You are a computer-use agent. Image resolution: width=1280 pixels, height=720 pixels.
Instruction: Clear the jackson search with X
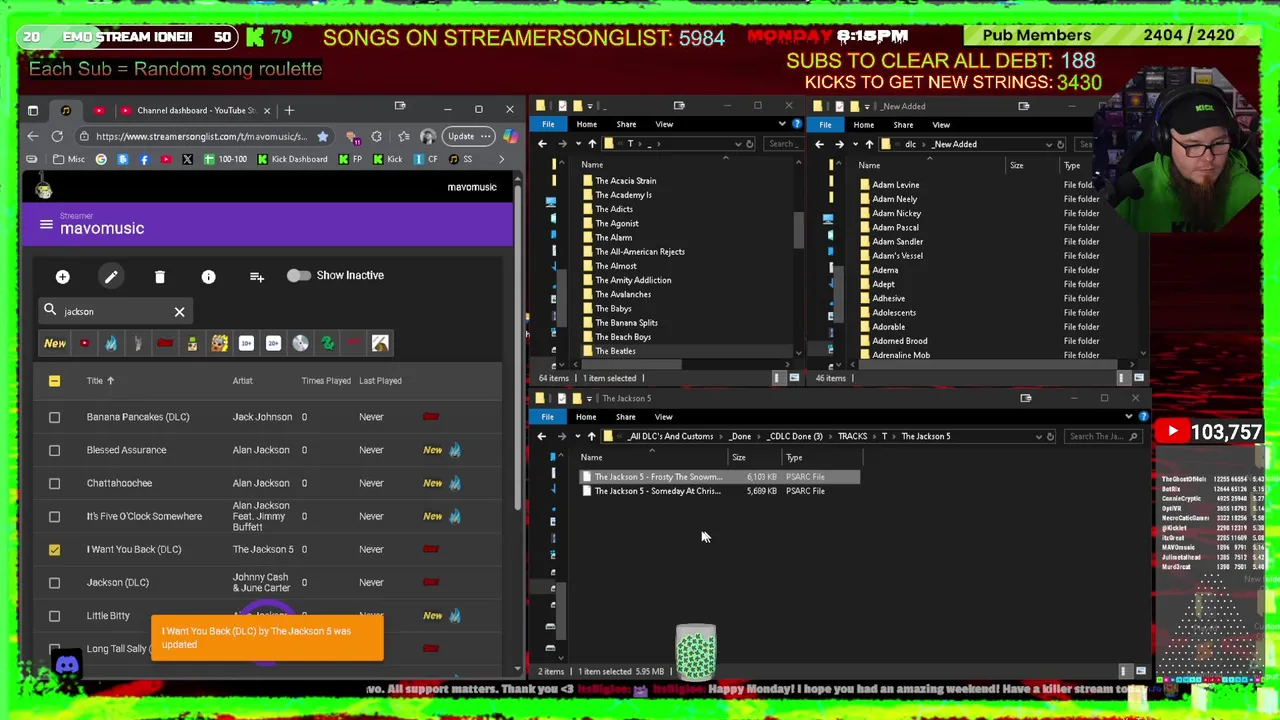[179, 312]
